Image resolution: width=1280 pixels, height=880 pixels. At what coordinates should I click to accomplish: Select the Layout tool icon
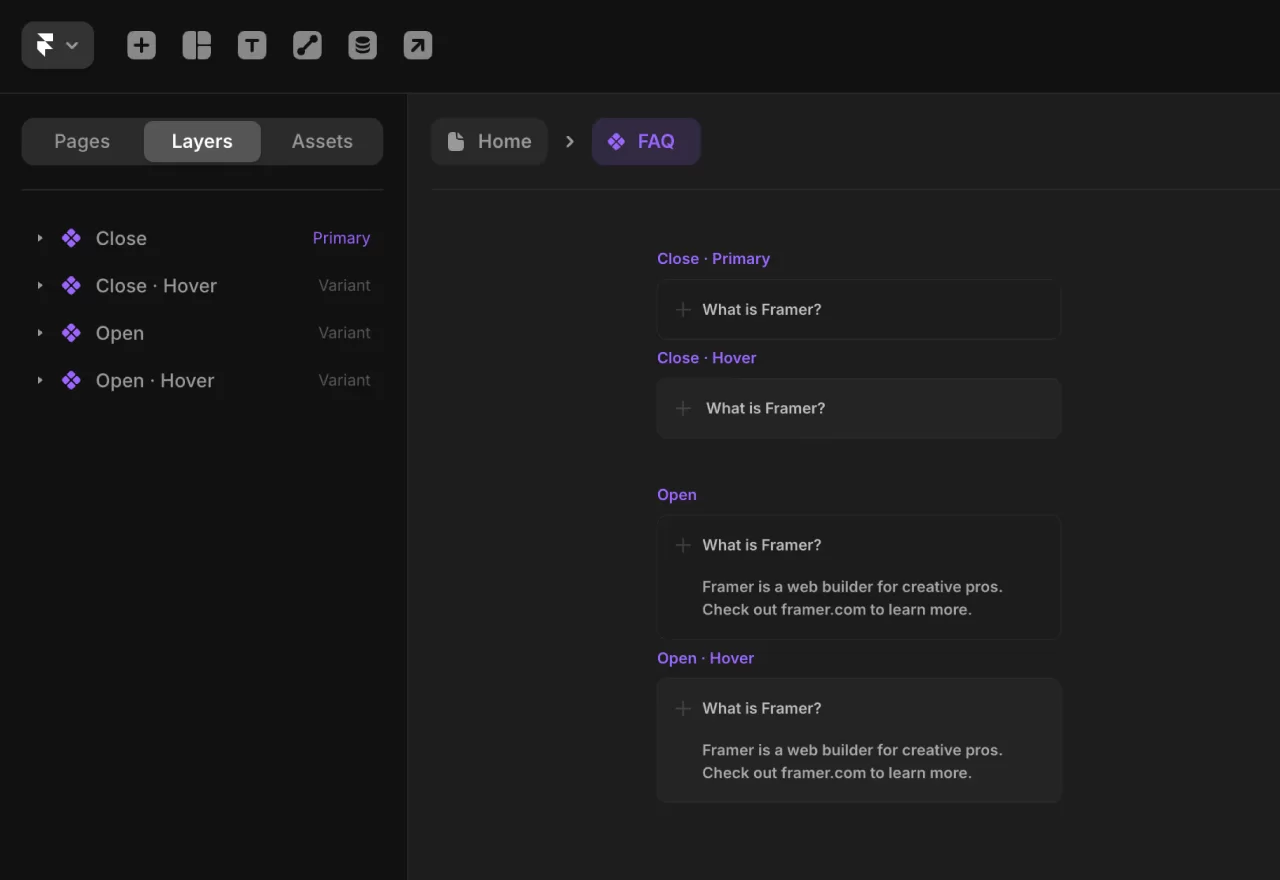(x=197, y=45)
